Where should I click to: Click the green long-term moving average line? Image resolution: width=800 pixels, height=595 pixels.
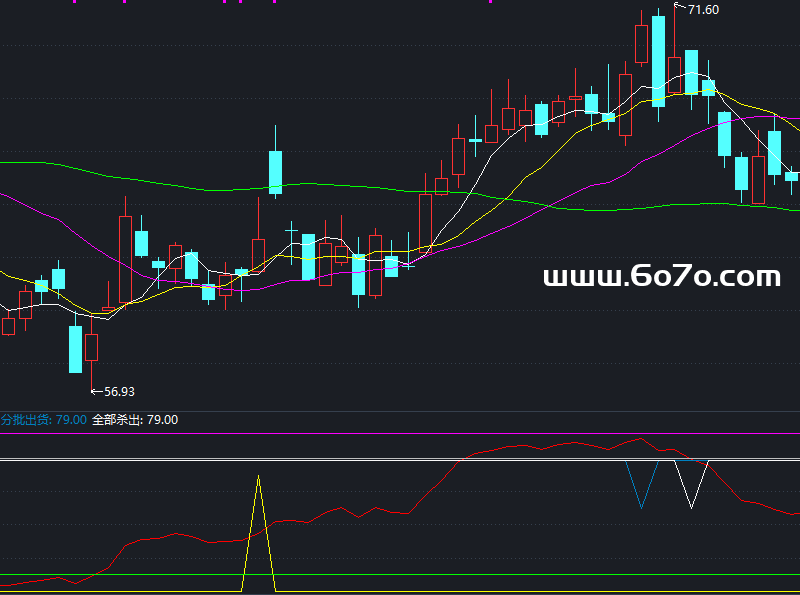pyautogui.click(x=153, y=182)
